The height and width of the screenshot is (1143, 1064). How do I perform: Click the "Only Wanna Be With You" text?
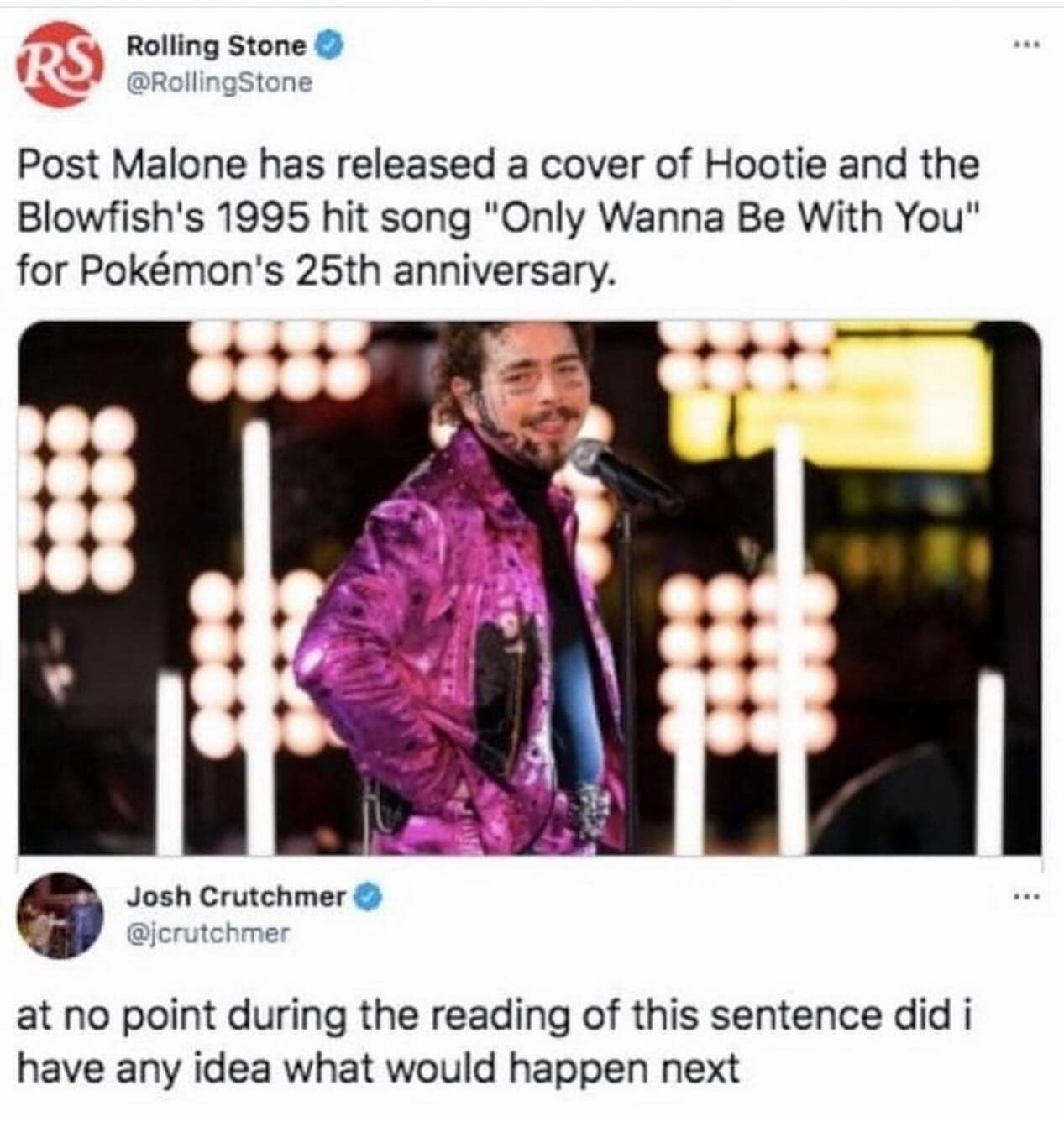pos(733,218)
